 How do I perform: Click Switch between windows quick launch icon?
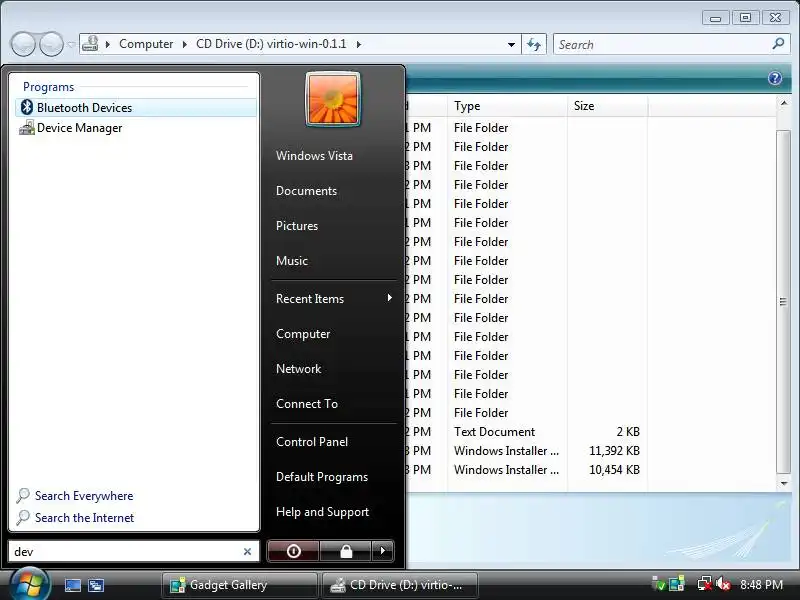(x=96, y=585)
